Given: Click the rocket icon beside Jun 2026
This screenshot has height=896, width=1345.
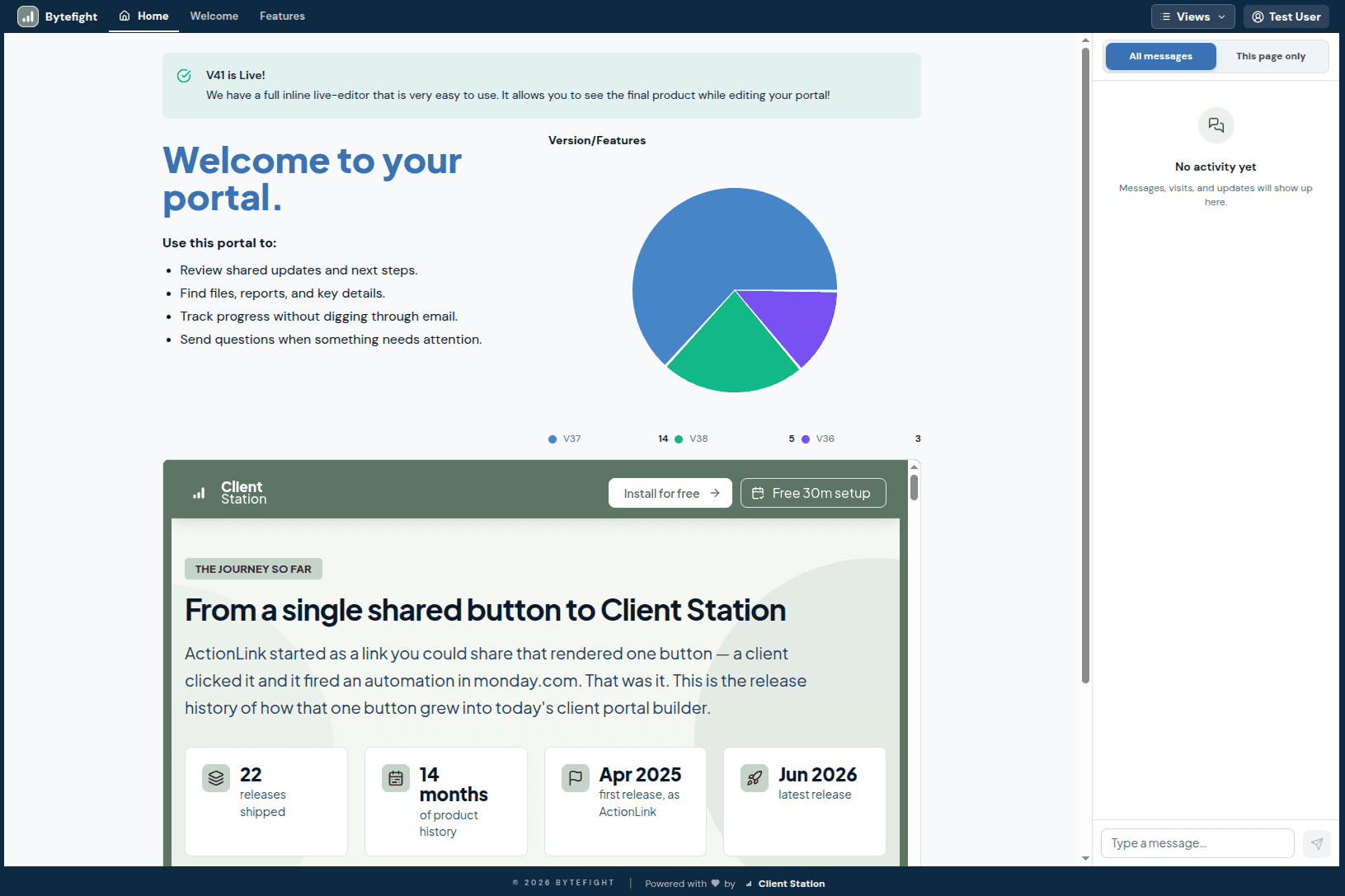Looking at the screenshot, I should [x=755, y=778].
